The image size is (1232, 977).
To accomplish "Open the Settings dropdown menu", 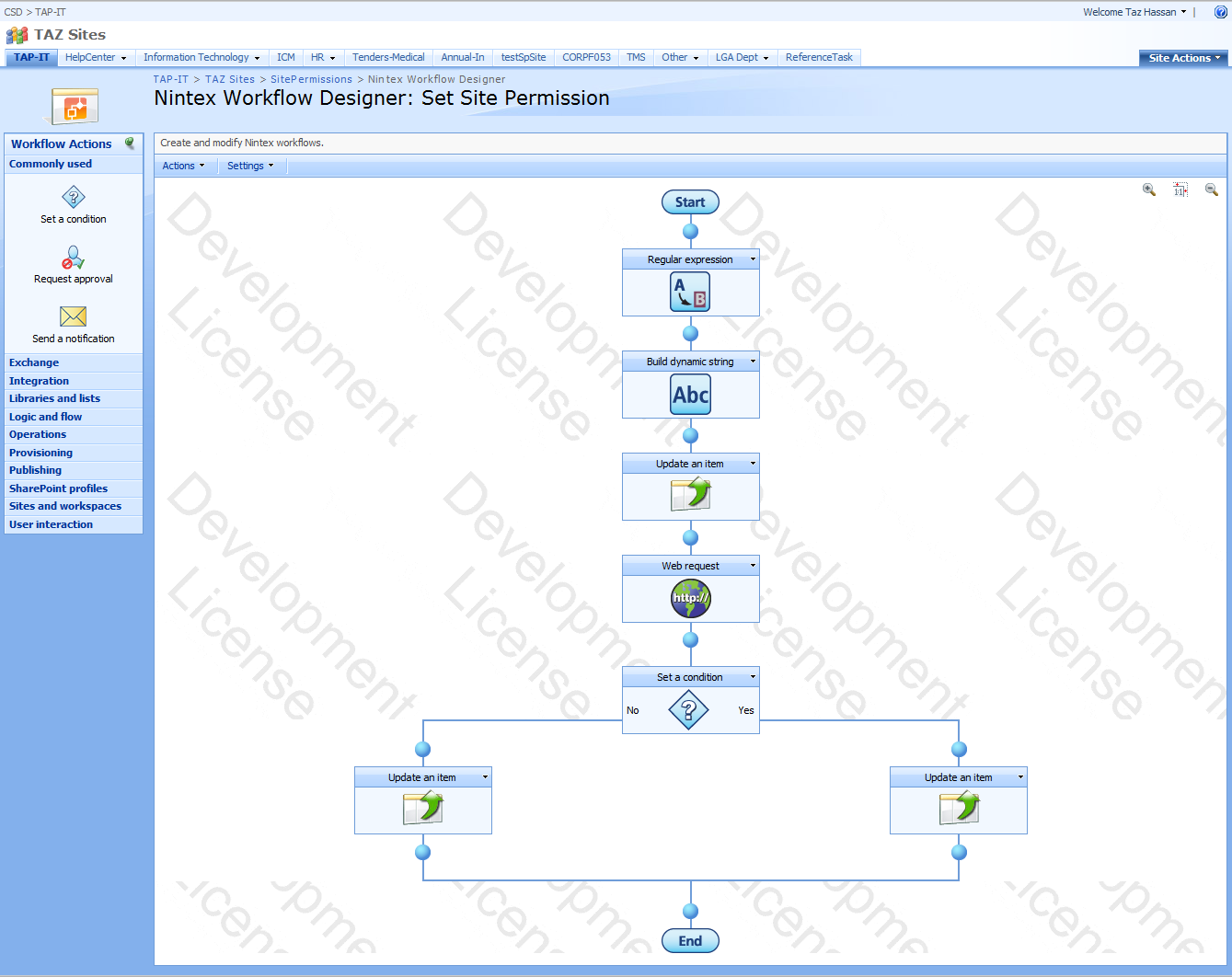I will tap(250, 166).
